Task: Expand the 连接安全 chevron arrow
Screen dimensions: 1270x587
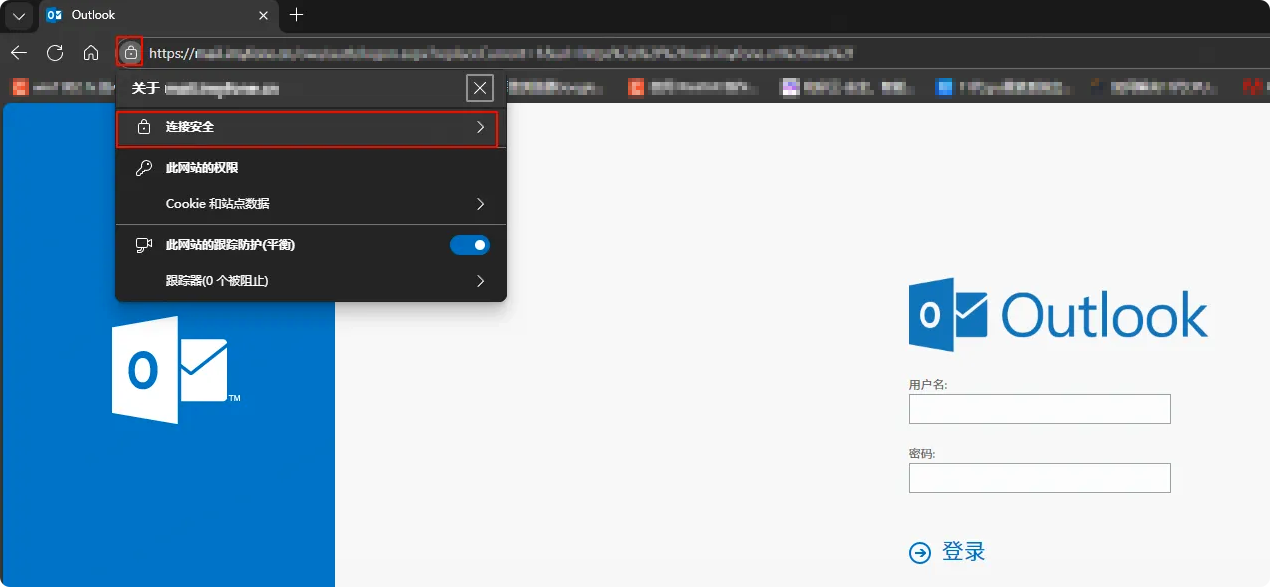Action: point(480,128)
